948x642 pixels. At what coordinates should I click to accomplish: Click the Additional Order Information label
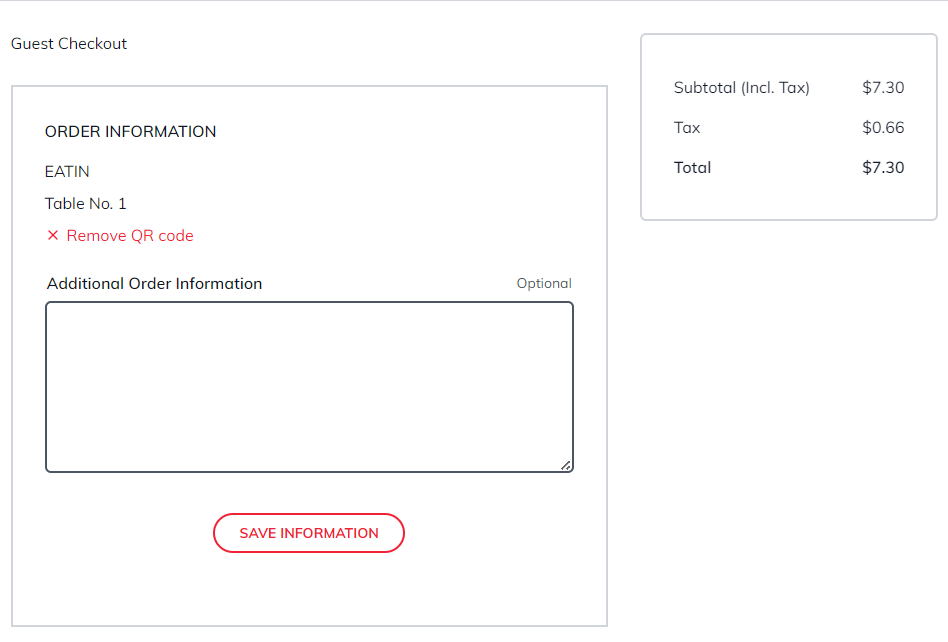click(x=154, y=284)
